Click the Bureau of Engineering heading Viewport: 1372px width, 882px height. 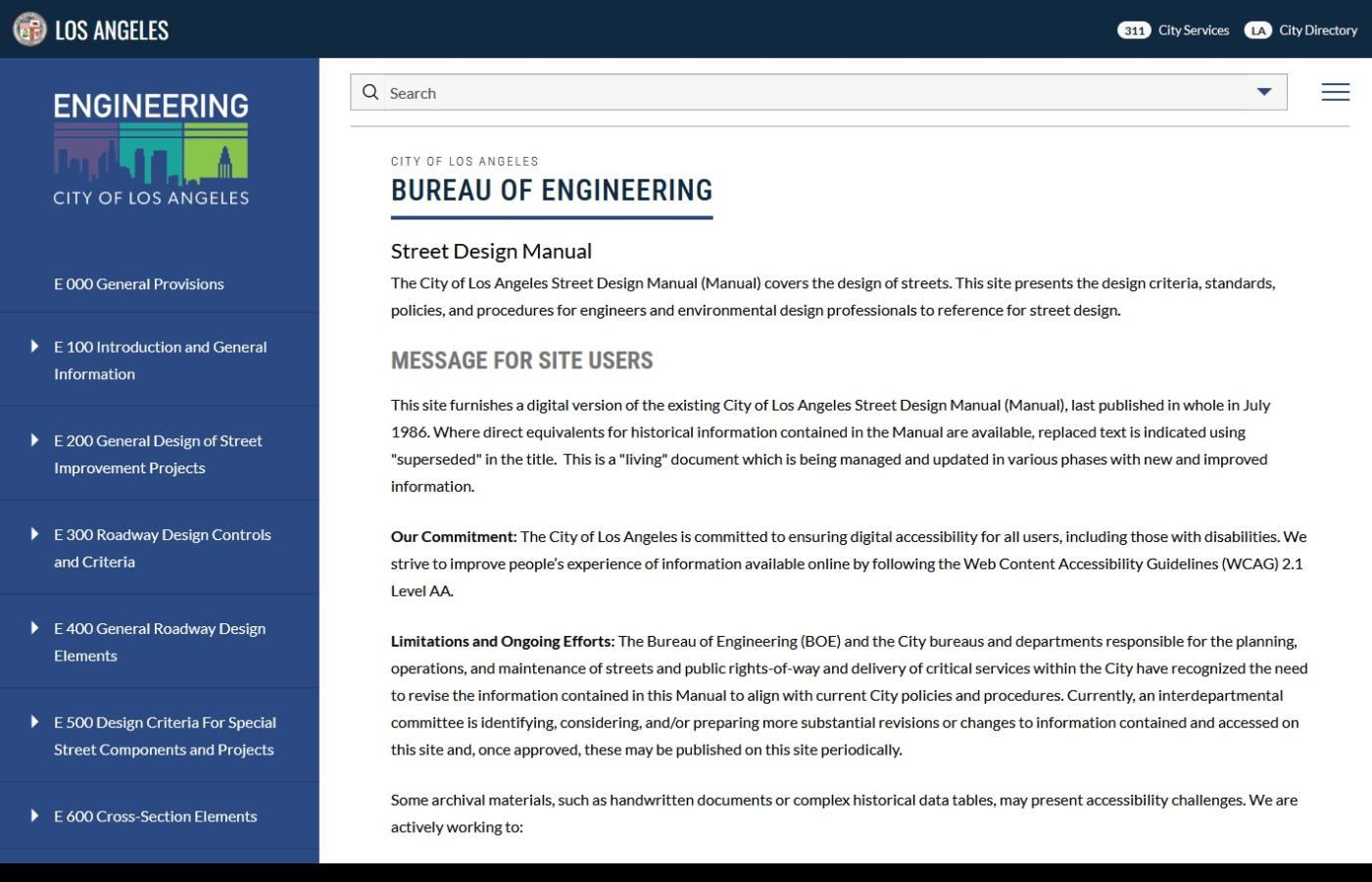[551, 189]
